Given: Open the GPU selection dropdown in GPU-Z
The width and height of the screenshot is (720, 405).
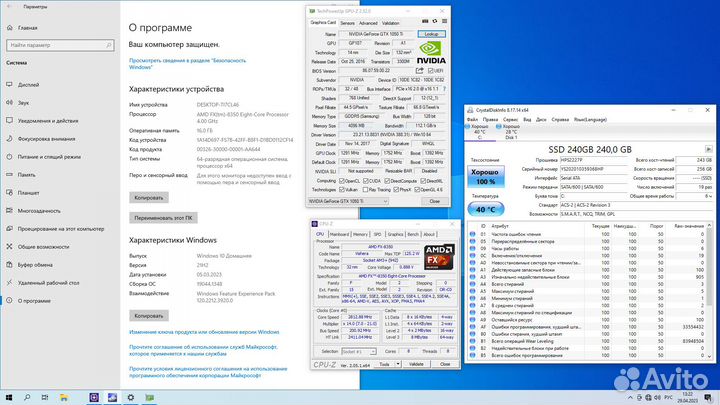Looking at the screenshot, I should pyautogui.click(x=348, y=201).
